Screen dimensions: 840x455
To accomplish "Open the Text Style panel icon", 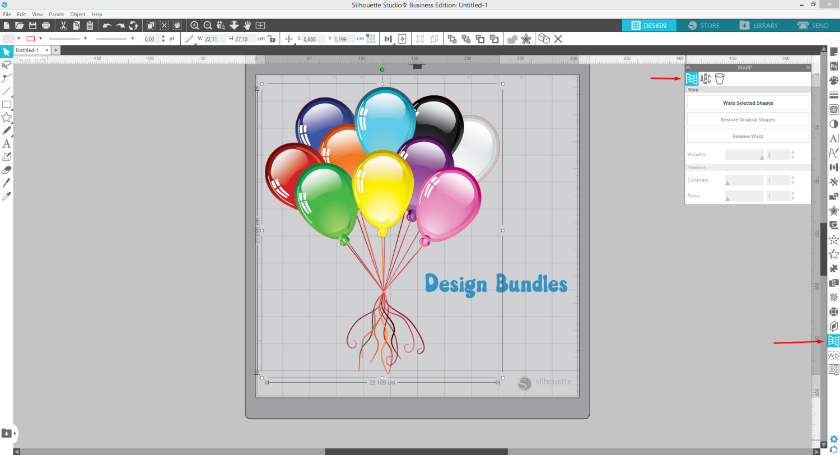I will [834, 138].
